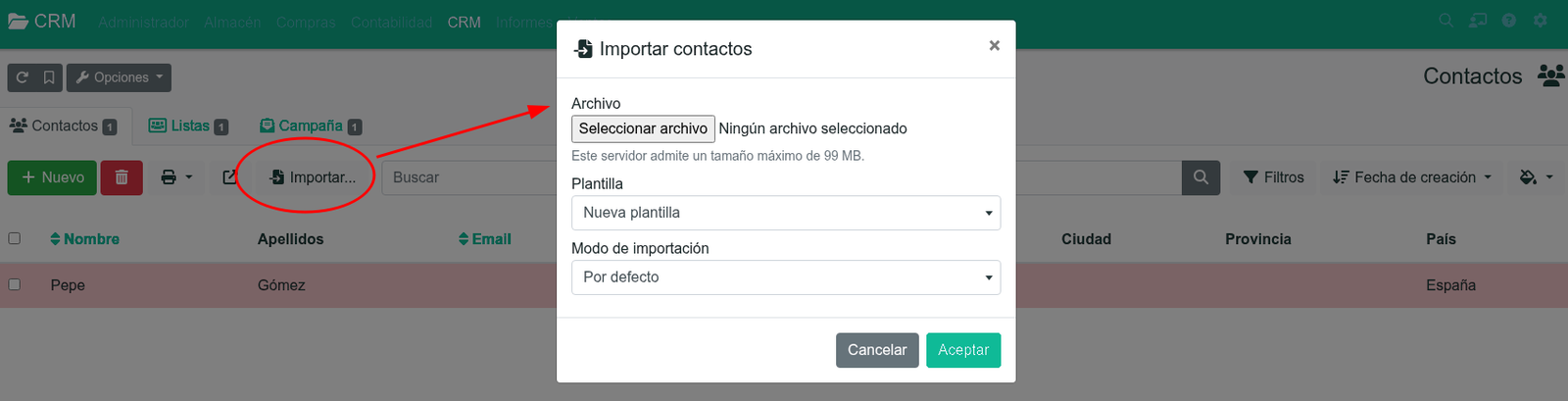
Task: Open the Administrador menu
Action: [143, 22]
